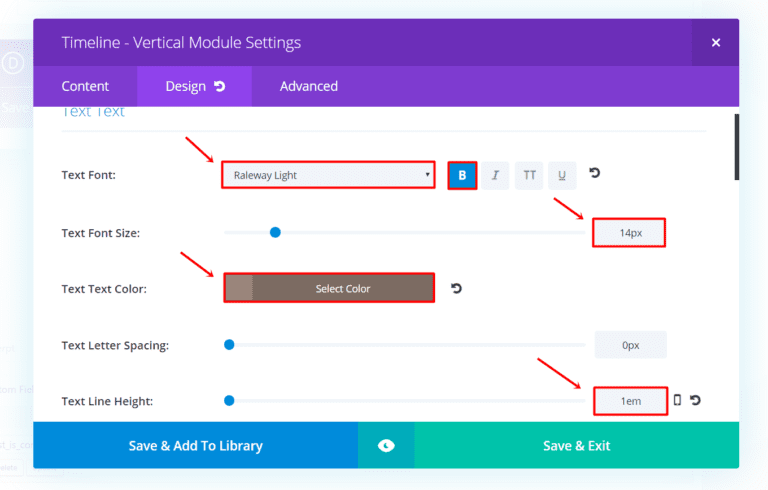This screenshot has height=490, width=768.
Task: Switch to the Content tab
Action: [85, 86]
